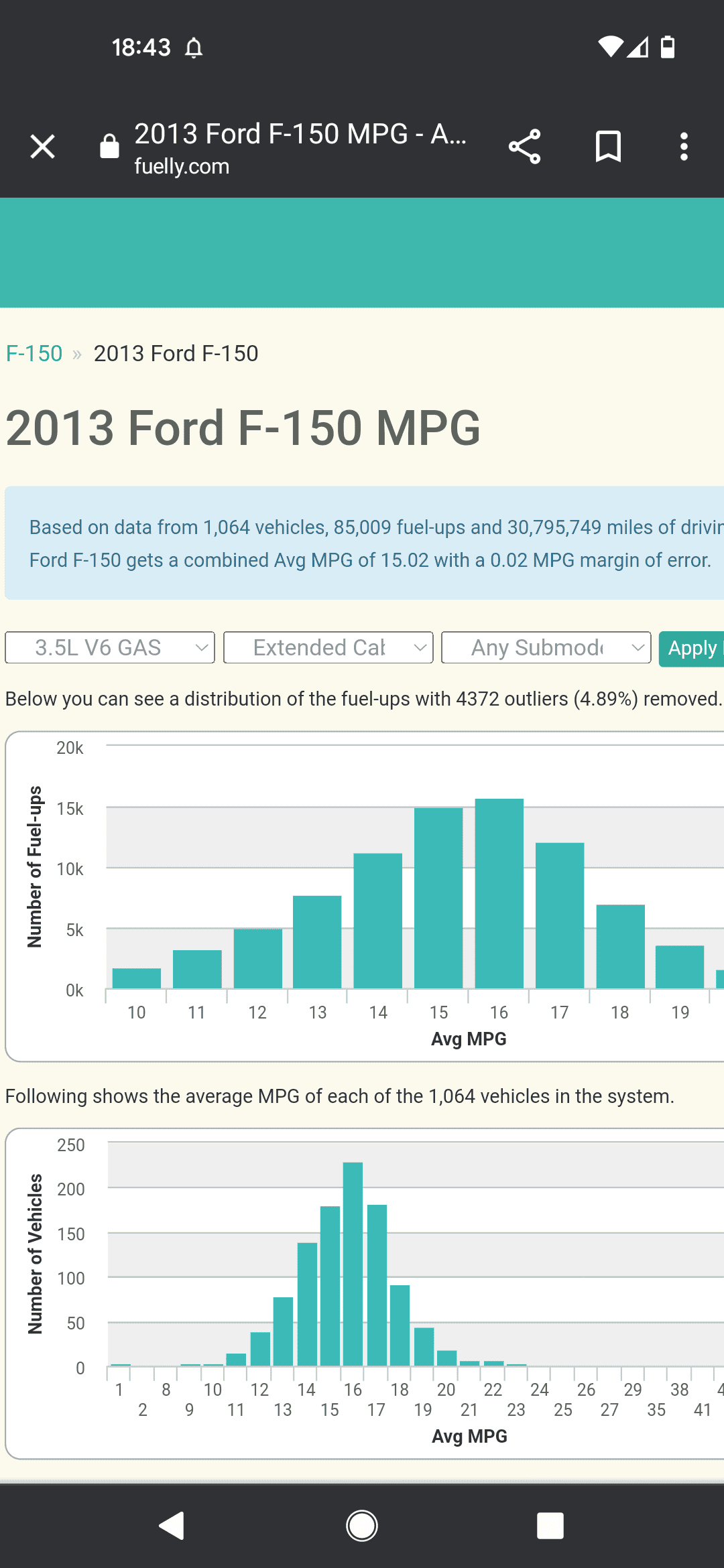
Task: View site security via the lock icon
Action: coord(109,145)
